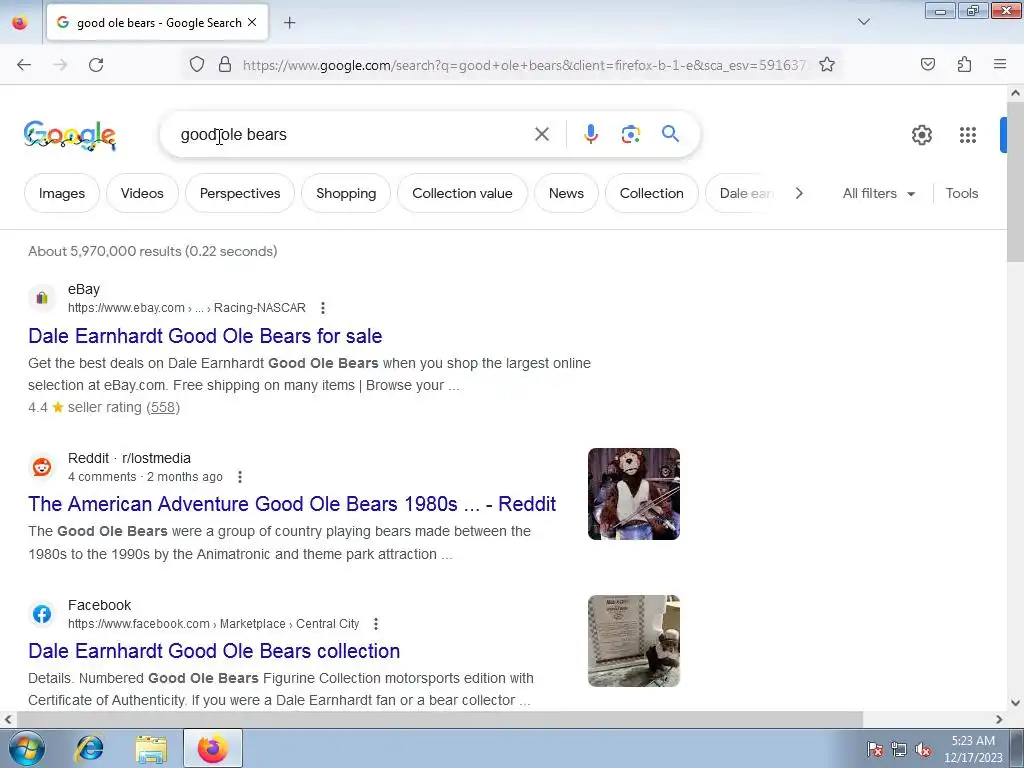Click the network tray icon
This screenshot has width=1024, height=768.
pyautogui.click(x=899, y=749)
